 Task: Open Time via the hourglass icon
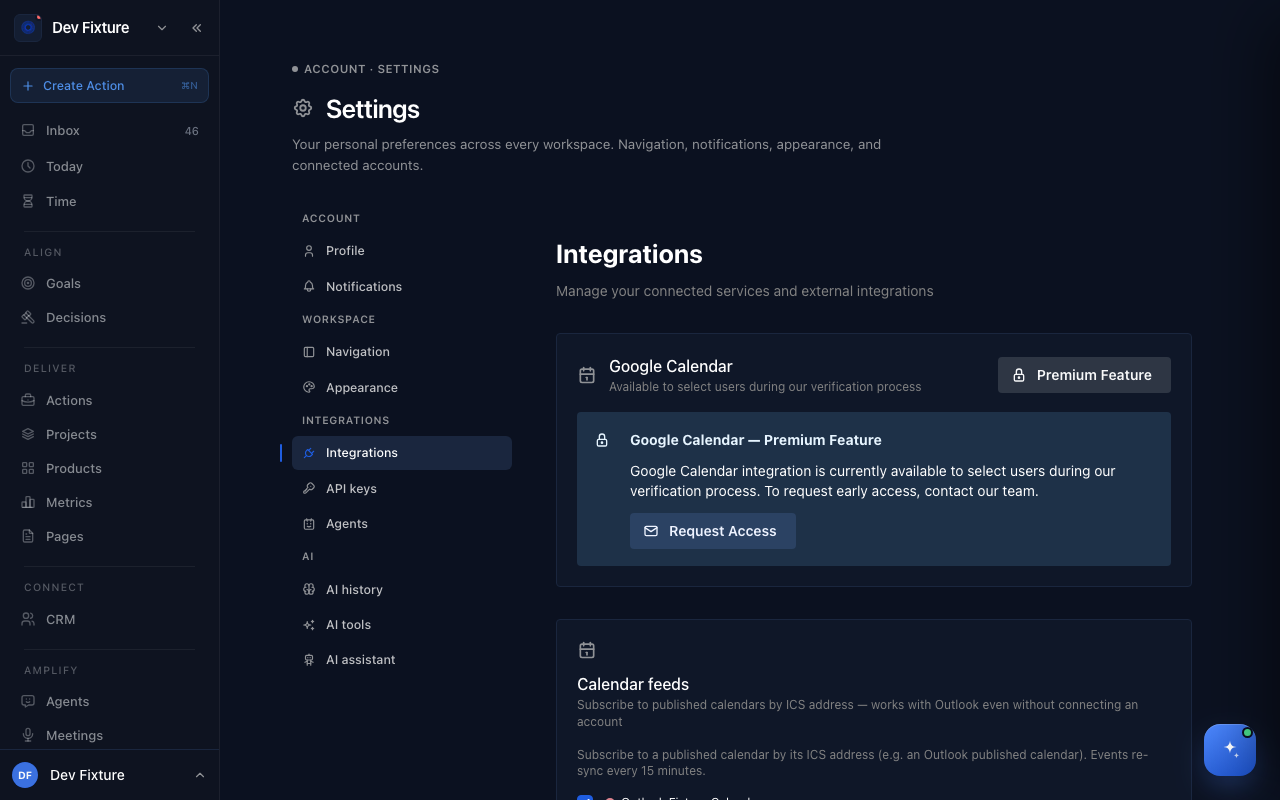point(28,201)
